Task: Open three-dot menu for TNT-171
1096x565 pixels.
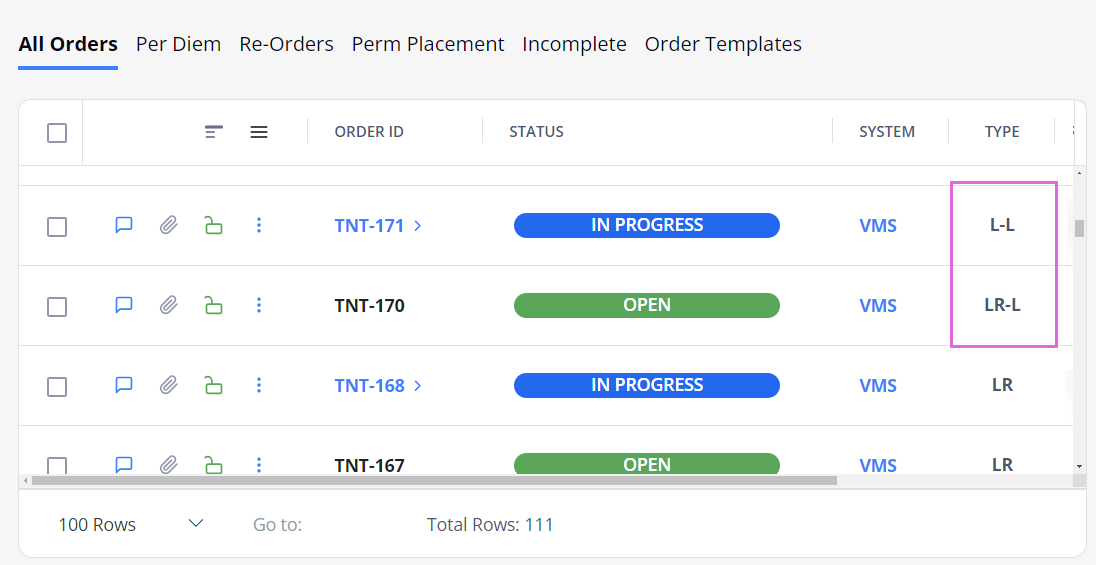Action: (259, 225)
